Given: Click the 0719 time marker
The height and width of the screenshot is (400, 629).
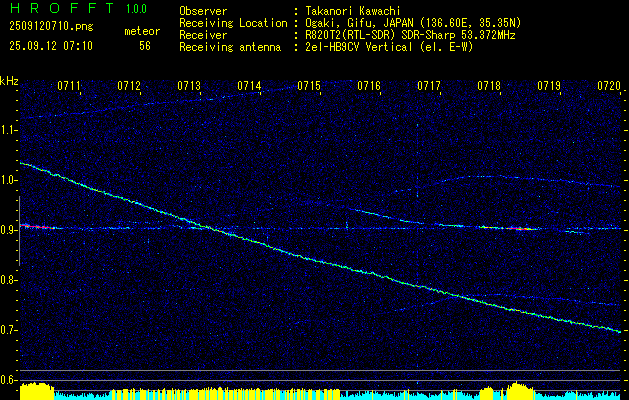Looking at the screenshot, I should coord(549,86).
